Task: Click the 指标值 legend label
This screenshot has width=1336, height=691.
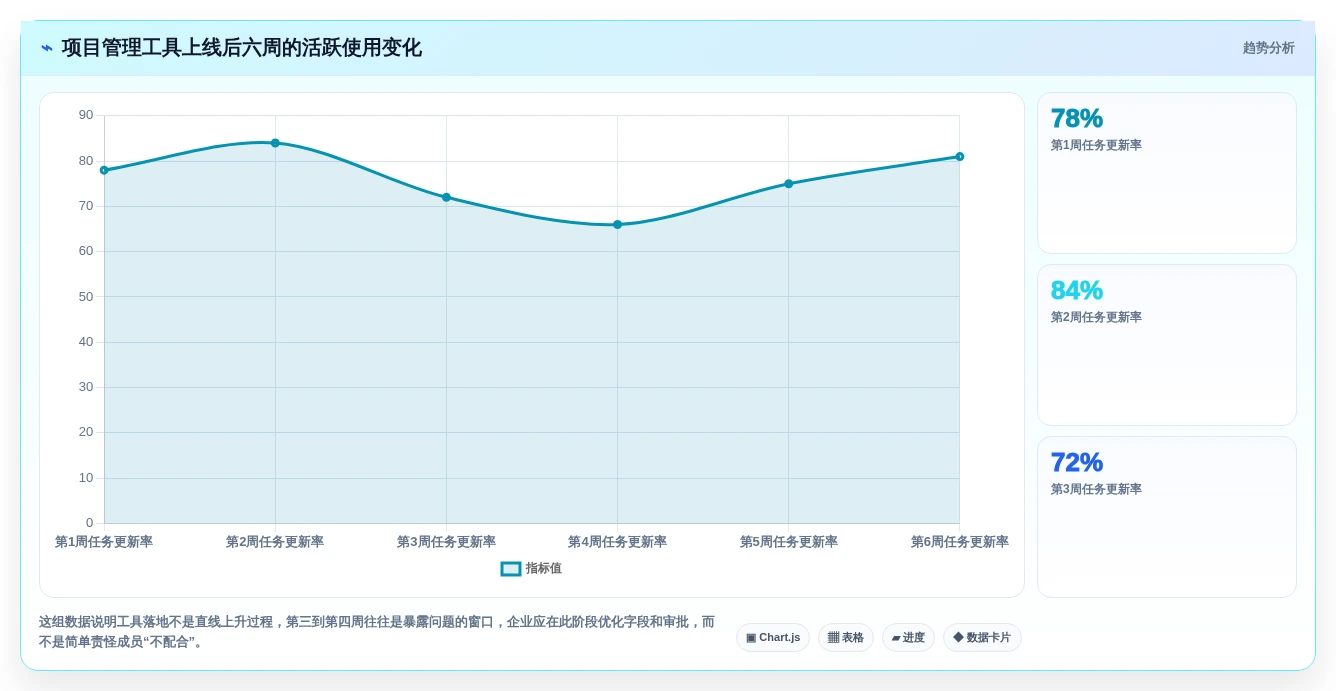Action: coord(544,569)
